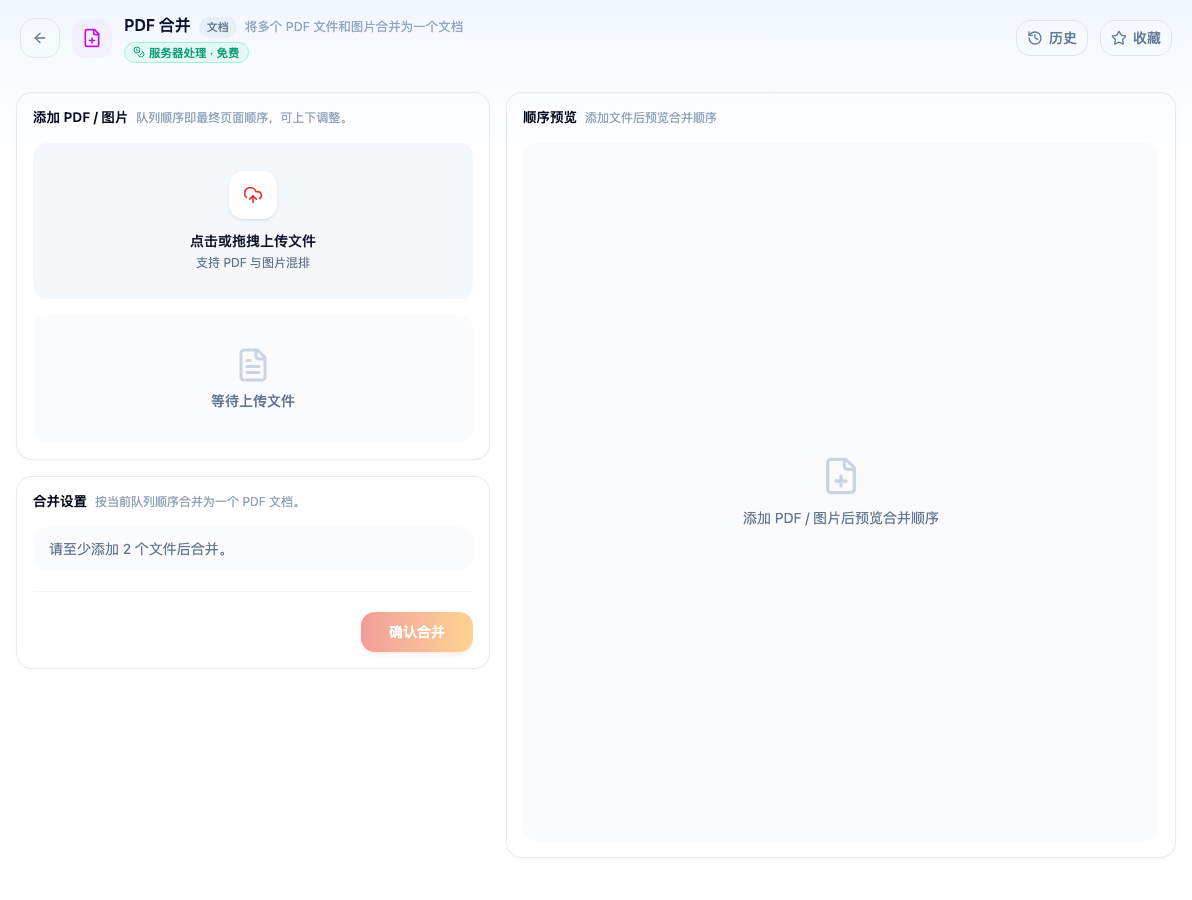This screenshot has width=1192, height=900.
Task: Click 添加 PDF / 图片后预览合并顺序 text
Action: point(841,518)
